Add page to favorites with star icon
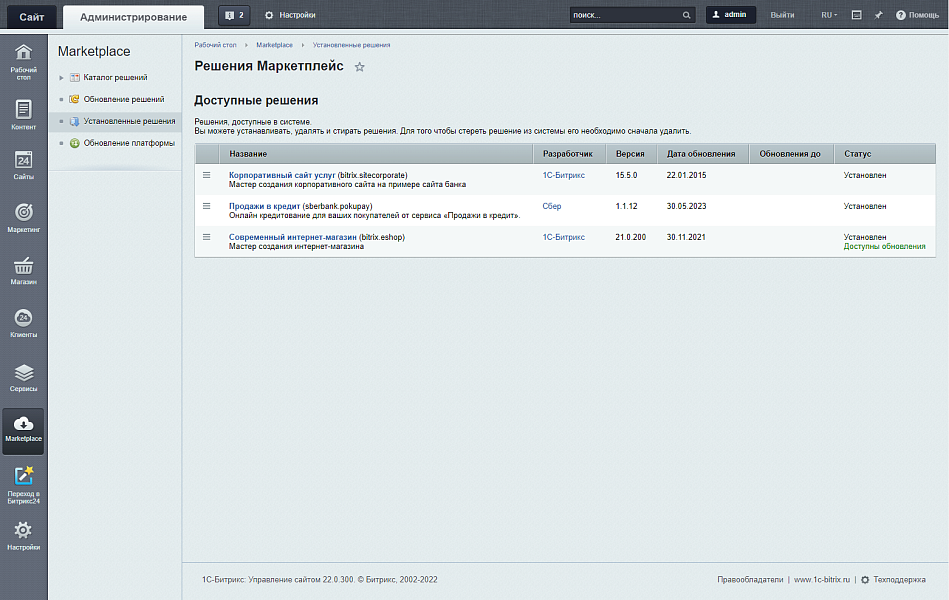The height and width of the screenshot is (600, 949). pyautogui.click(x=360, y=67)
